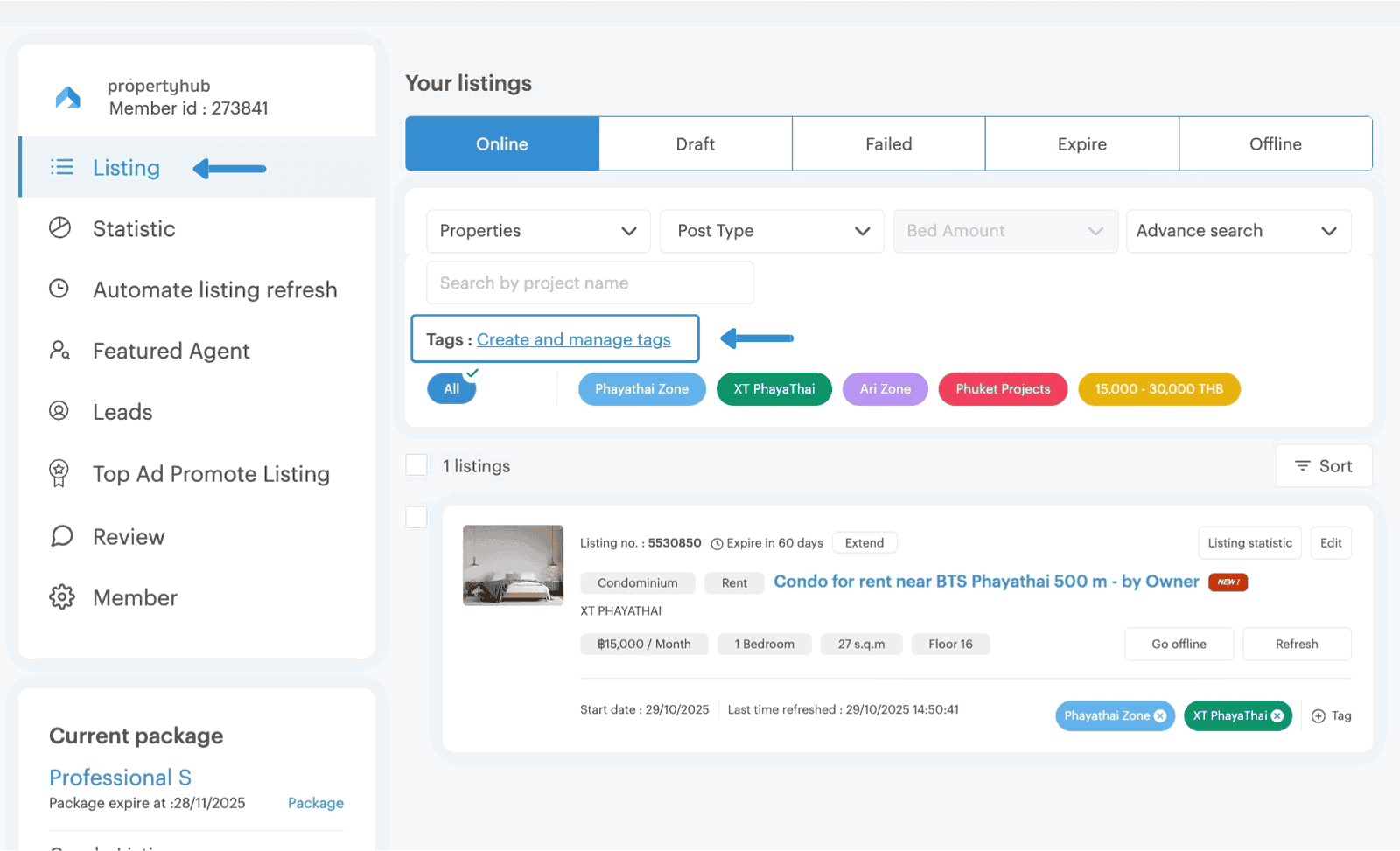
Task: Tick the checkbox for listing 5530850
Action: click(x=416, y=517)
